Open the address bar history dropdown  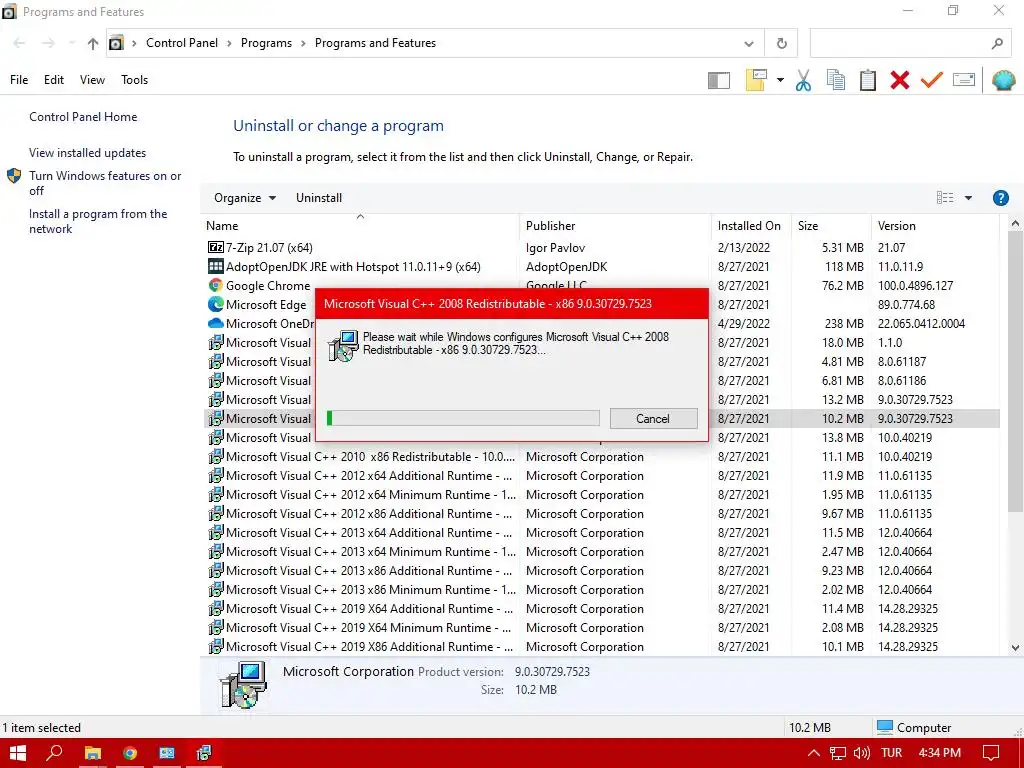point(748,44)
